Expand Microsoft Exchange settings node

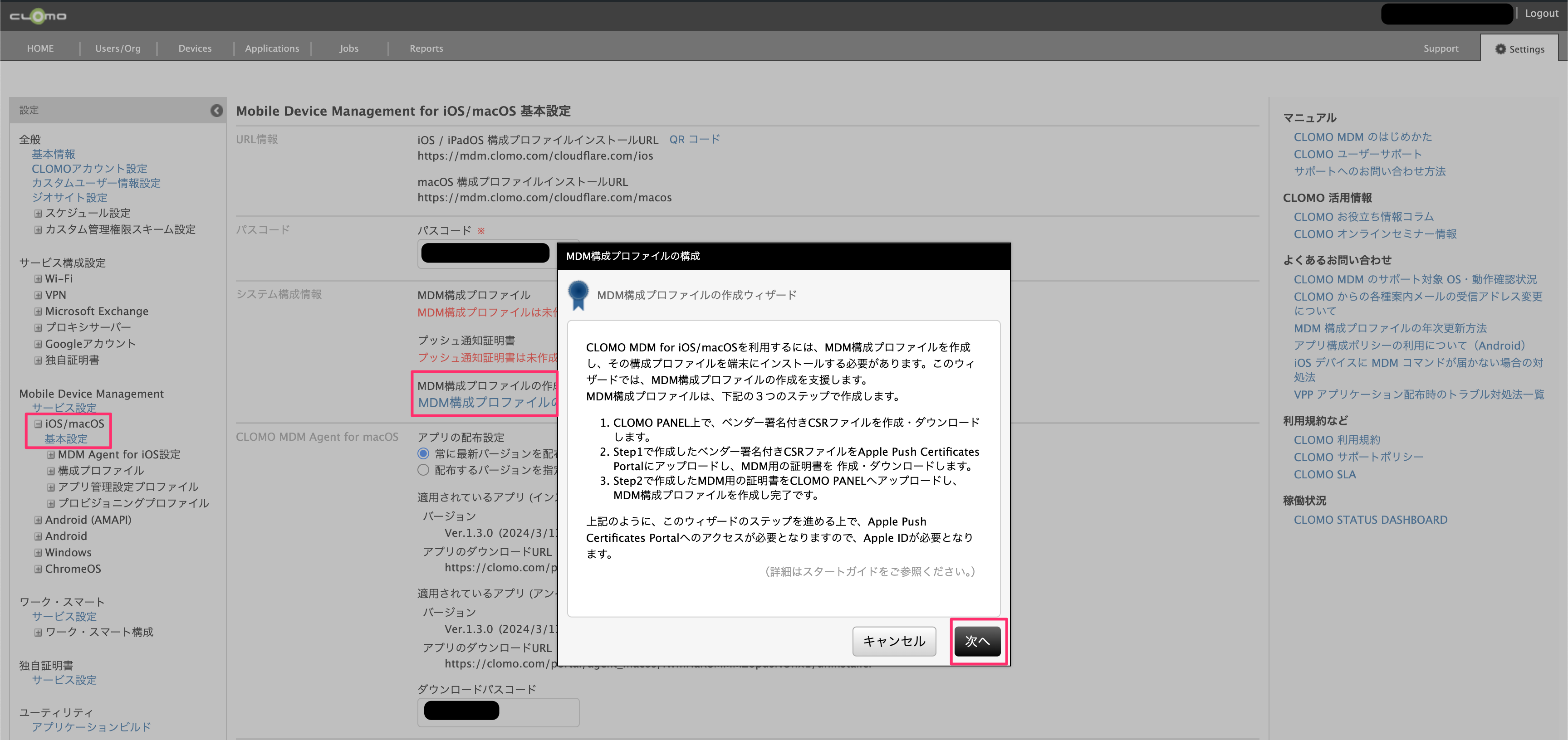pyautogui.click(x=38, y=311)
